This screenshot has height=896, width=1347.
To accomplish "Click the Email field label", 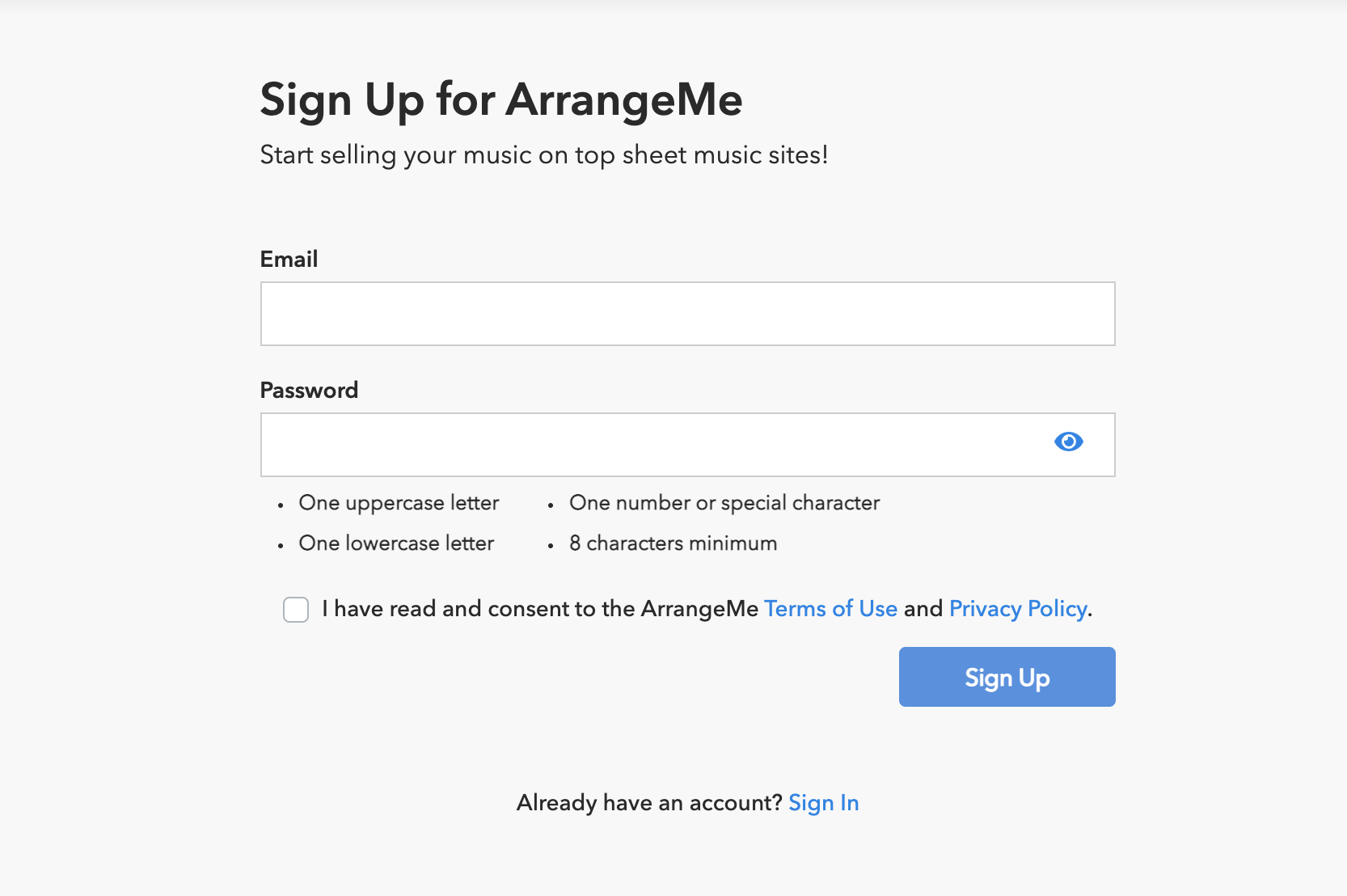I will pyautogui.click(x=289, y=259).
